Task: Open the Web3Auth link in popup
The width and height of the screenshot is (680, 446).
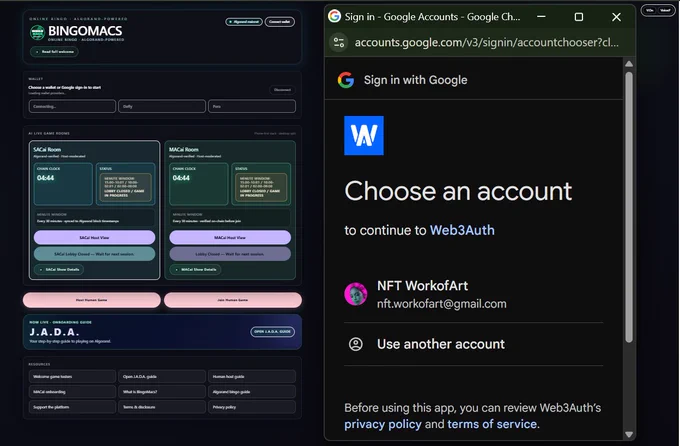Action: pyautogui.click(x=462, y=230)
